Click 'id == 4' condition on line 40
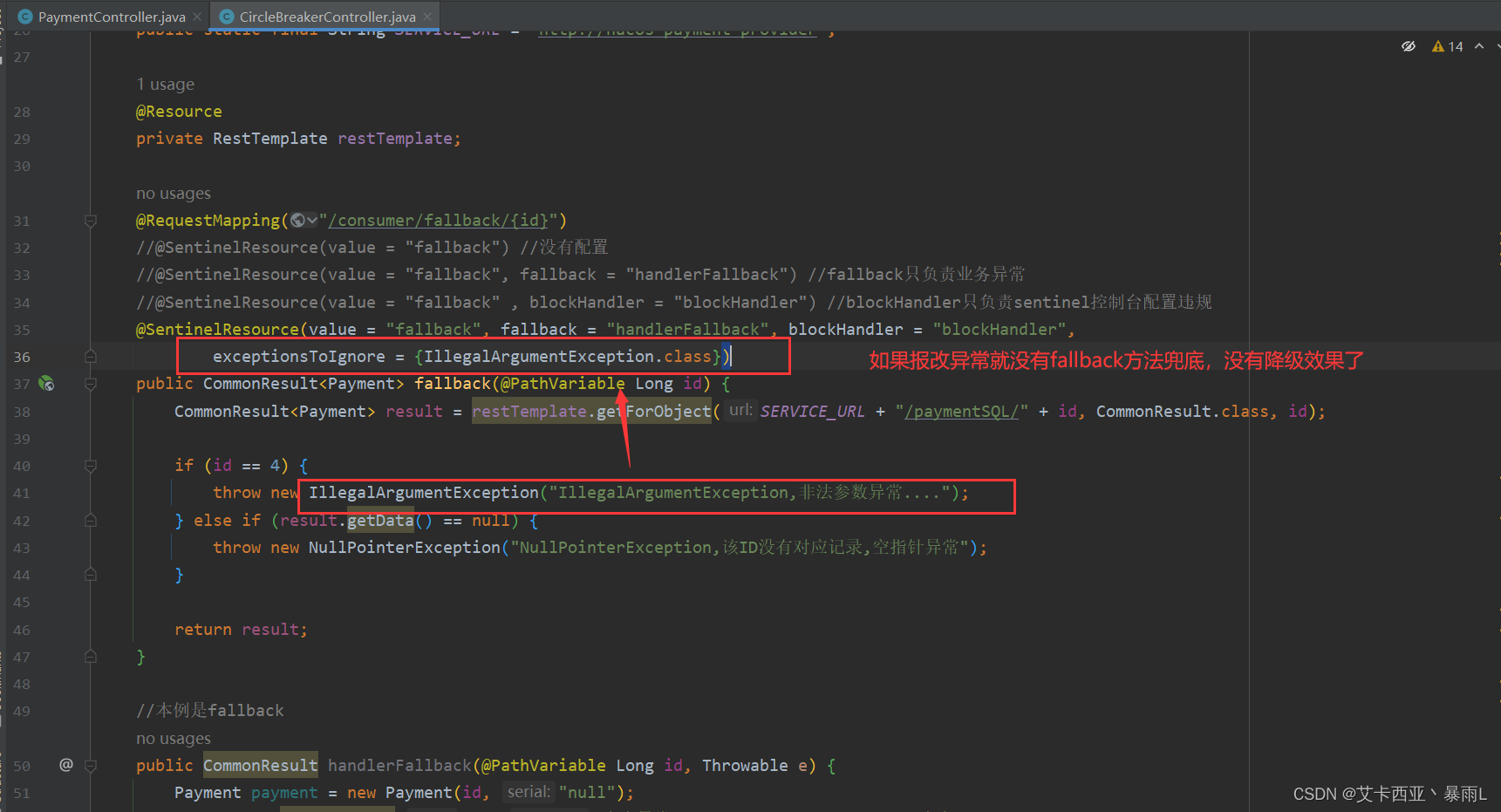1501x812 pixels. click(246, 466)
